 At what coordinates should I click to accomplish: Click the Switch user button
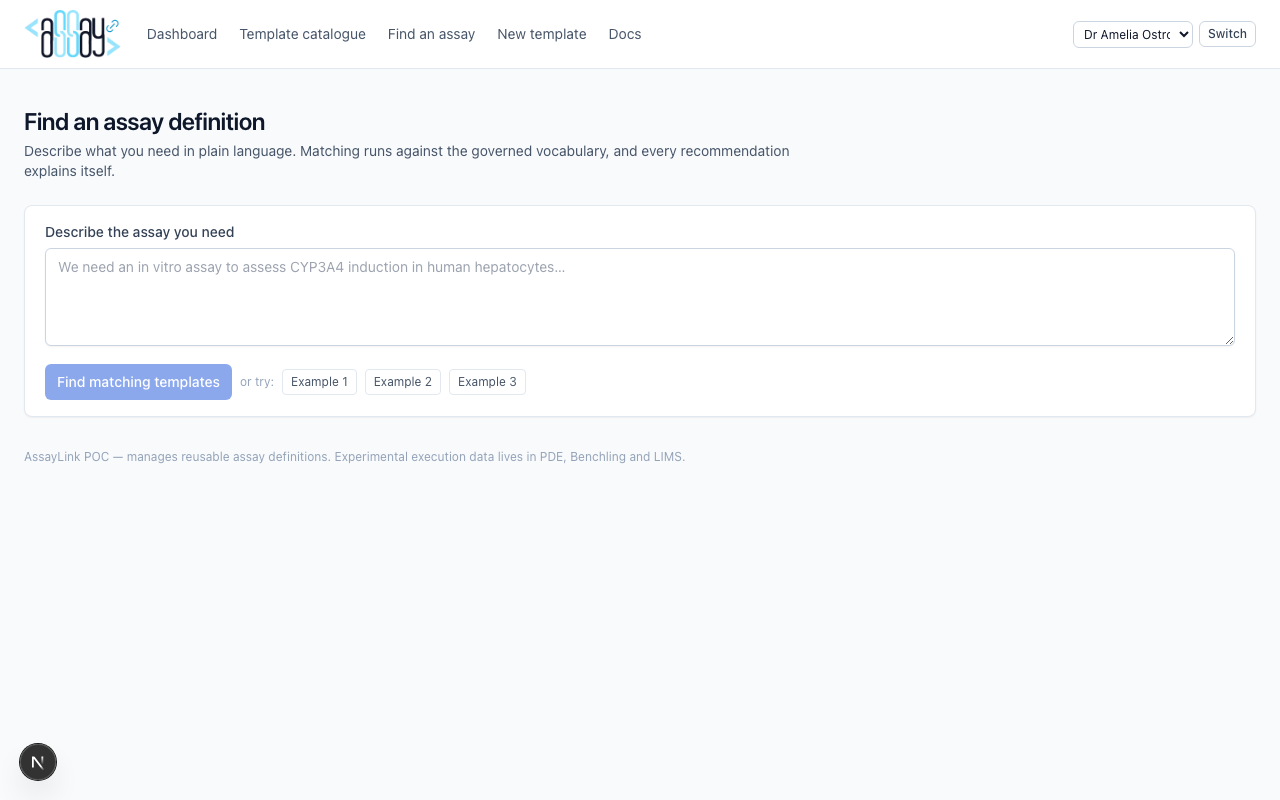(1227, 34)
